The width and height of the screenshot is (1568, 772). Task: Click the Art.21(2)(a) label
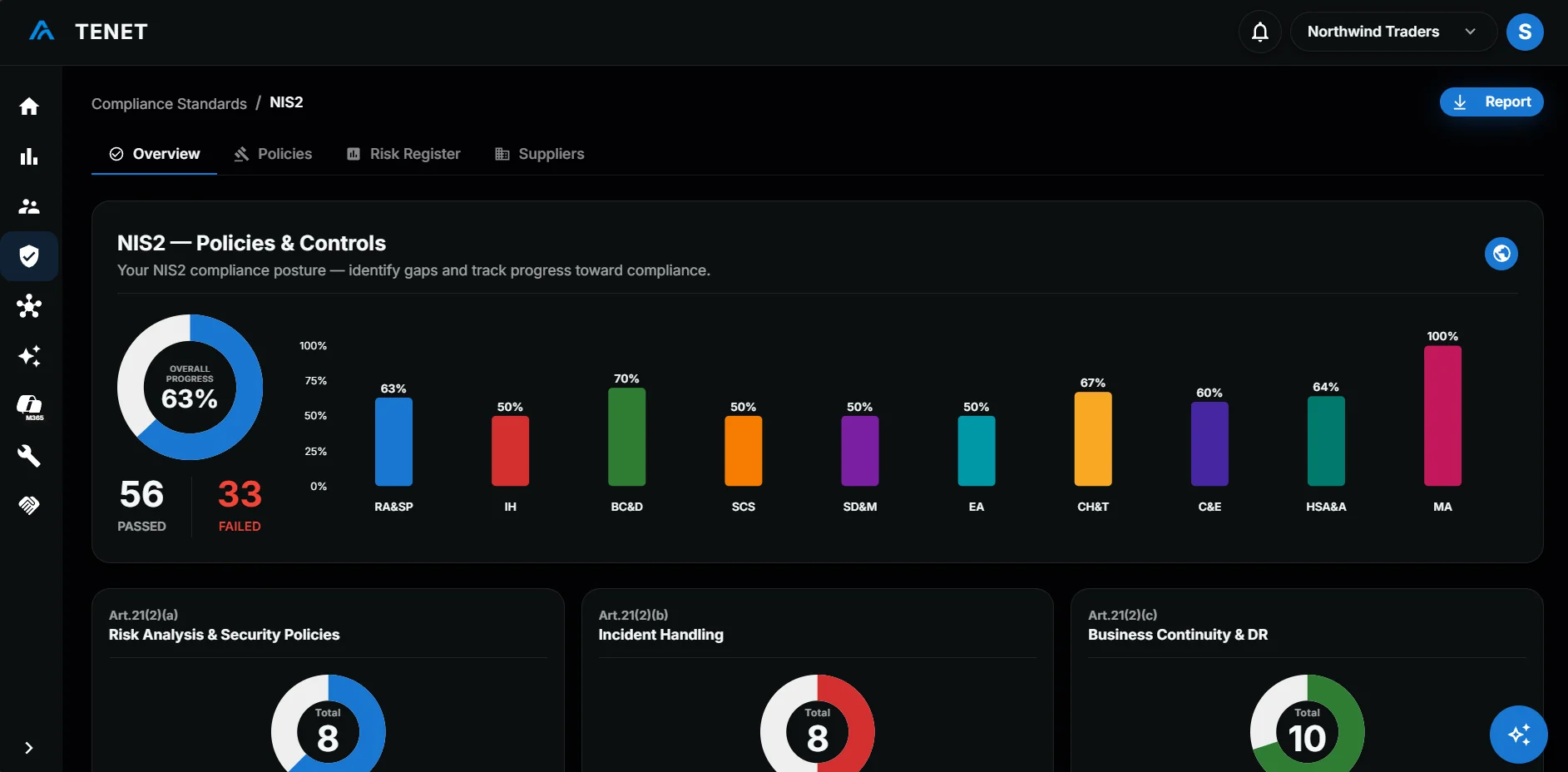(143, 615)
